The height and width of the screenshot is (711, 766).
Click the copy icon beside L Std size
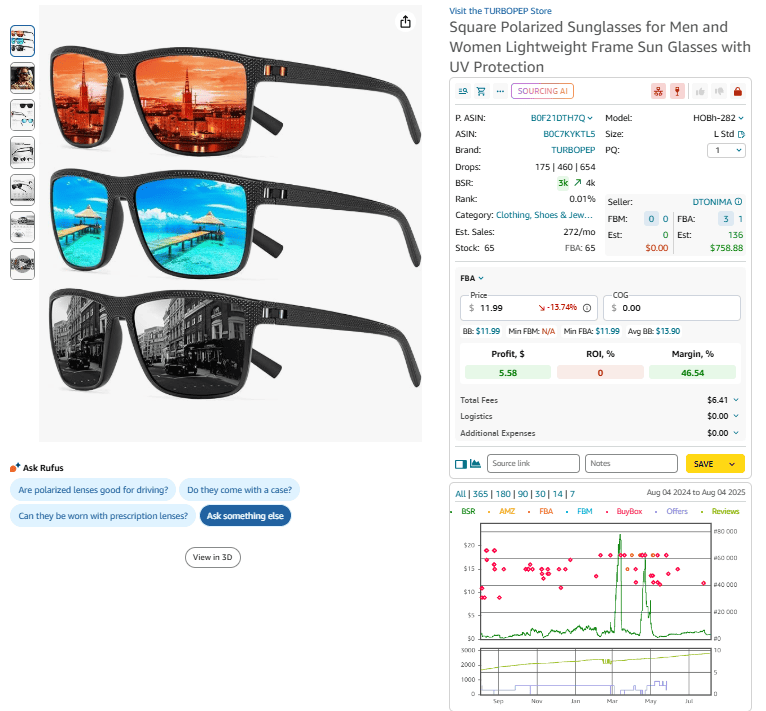click(741, 134)
